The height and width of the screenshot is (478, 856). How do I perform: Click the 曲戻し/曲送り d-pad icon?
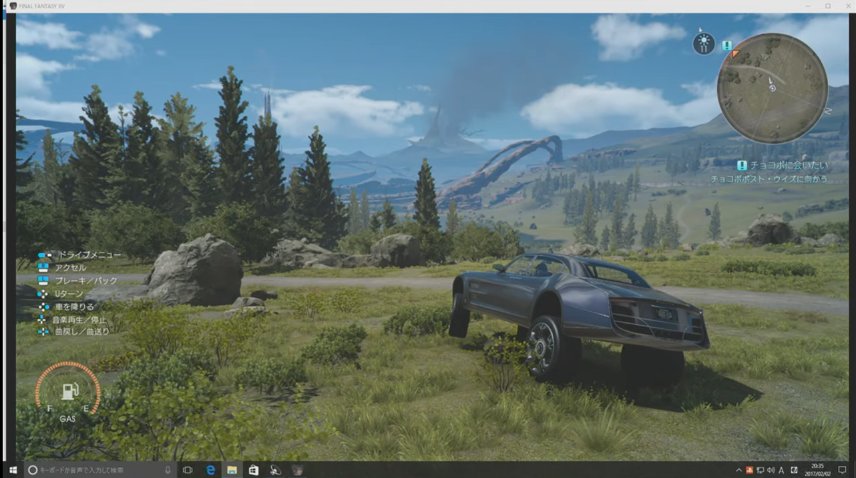pos(43,331)
